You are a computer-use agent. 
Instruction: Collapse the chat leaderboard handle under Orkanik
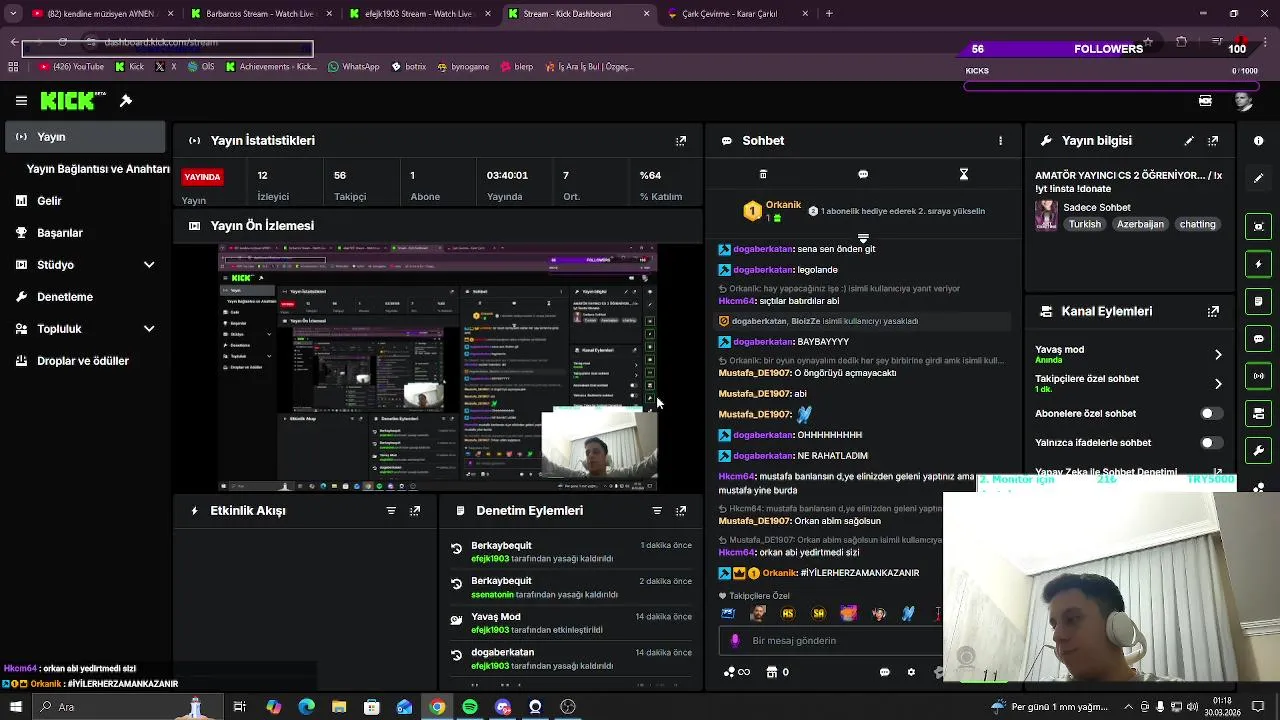click(863, 239)
